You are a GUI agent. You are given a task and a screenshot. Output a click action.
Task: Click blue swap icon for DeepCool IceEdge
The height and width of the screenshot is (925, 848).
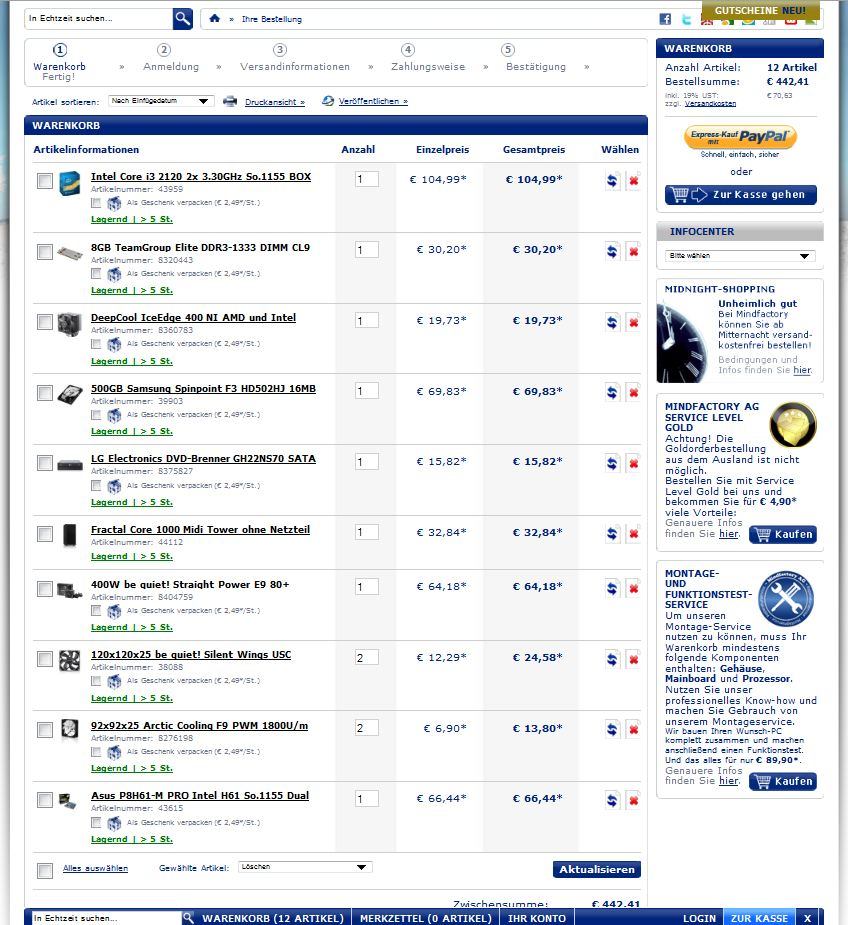613,322
